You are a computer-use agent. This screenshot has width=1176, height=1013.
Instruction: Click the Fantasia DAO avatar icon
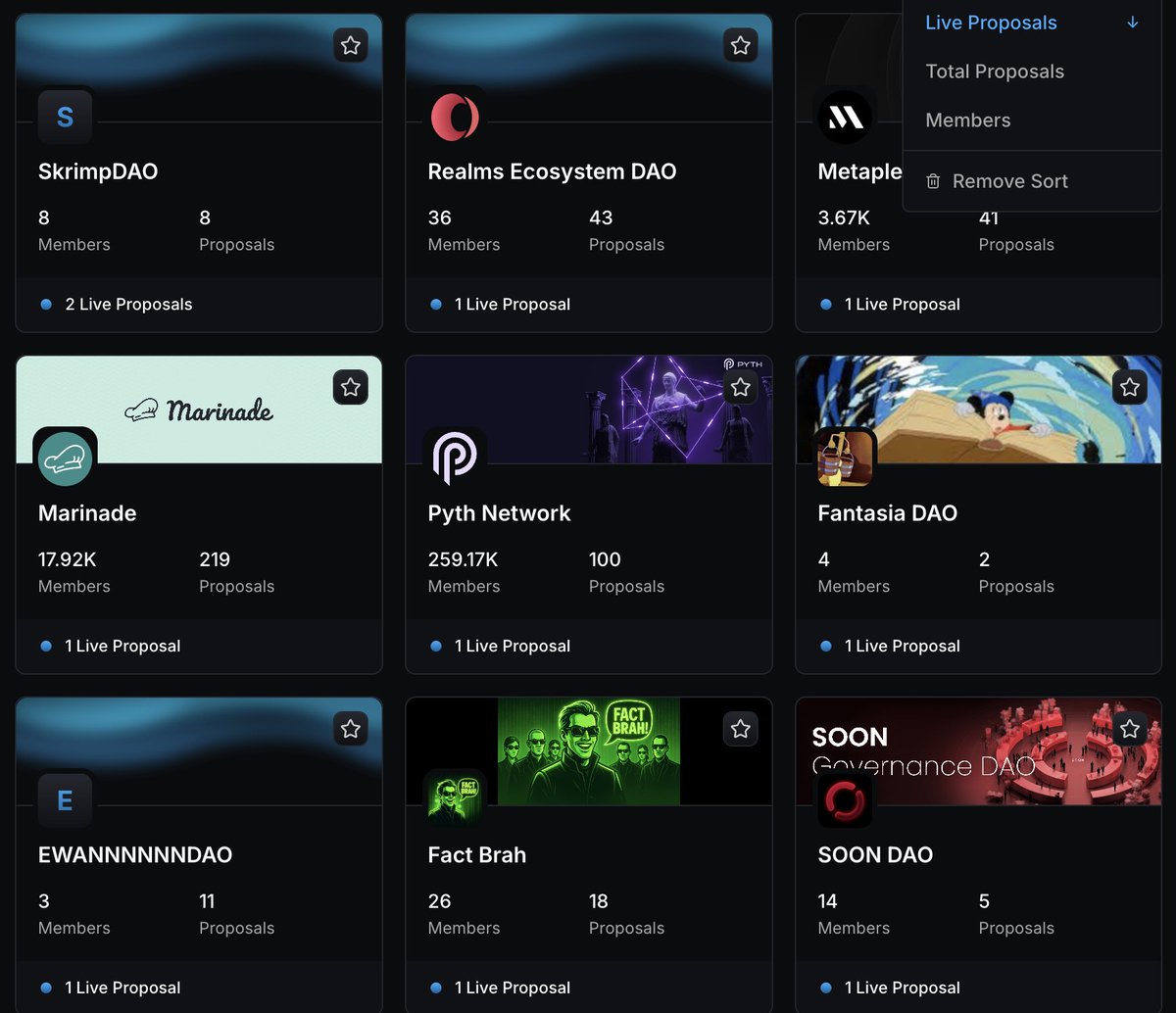tap(845, 458)
